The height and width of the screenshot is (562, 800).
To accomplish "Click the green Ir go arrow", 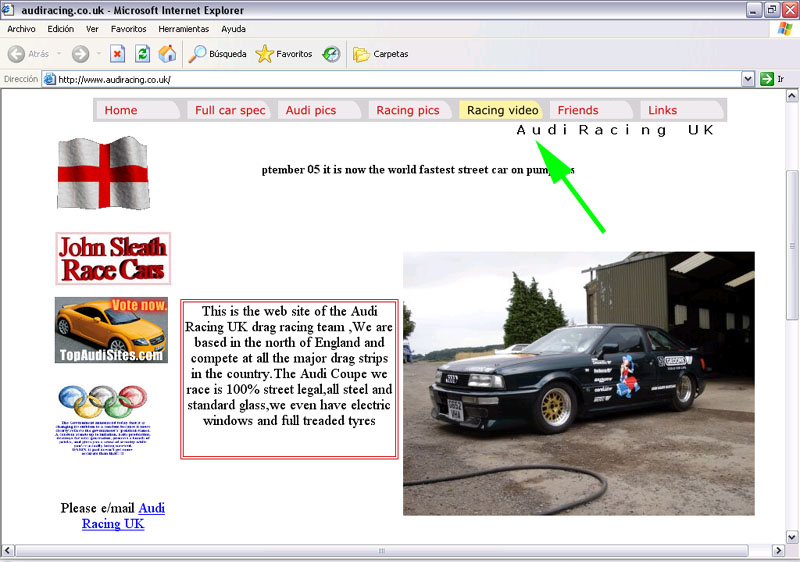I will 766,79.
